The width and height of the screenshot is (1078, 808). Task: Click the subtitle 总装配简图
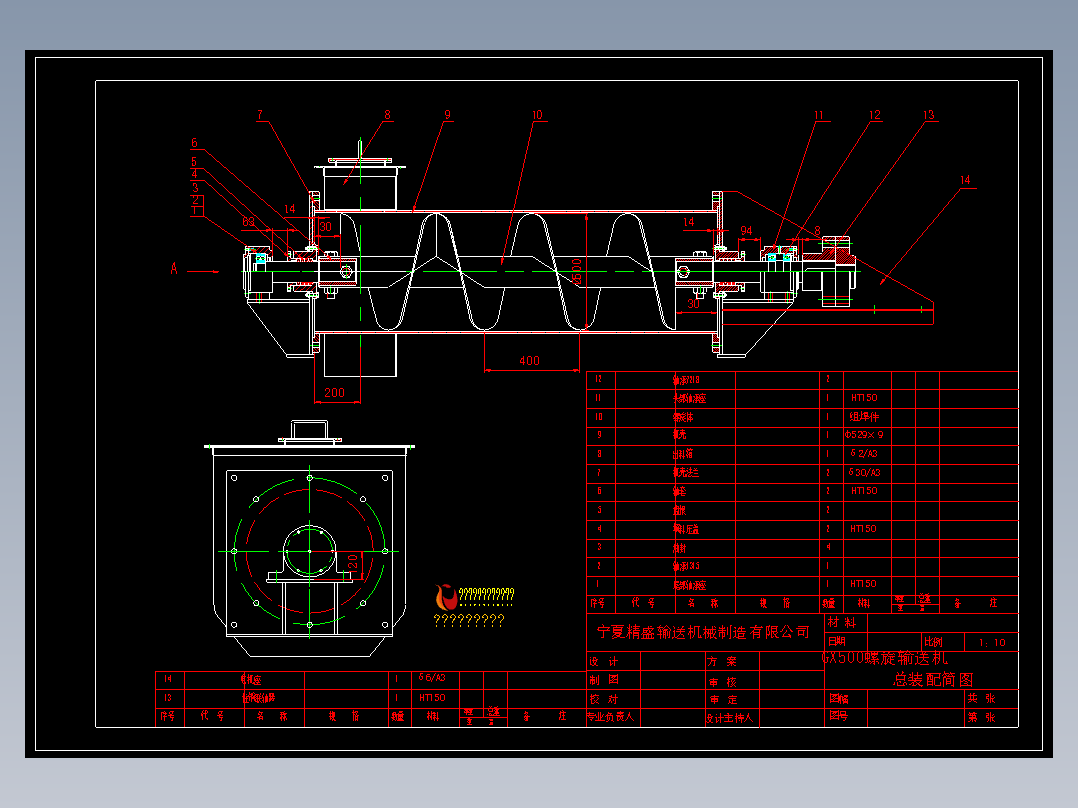(933, 679)
